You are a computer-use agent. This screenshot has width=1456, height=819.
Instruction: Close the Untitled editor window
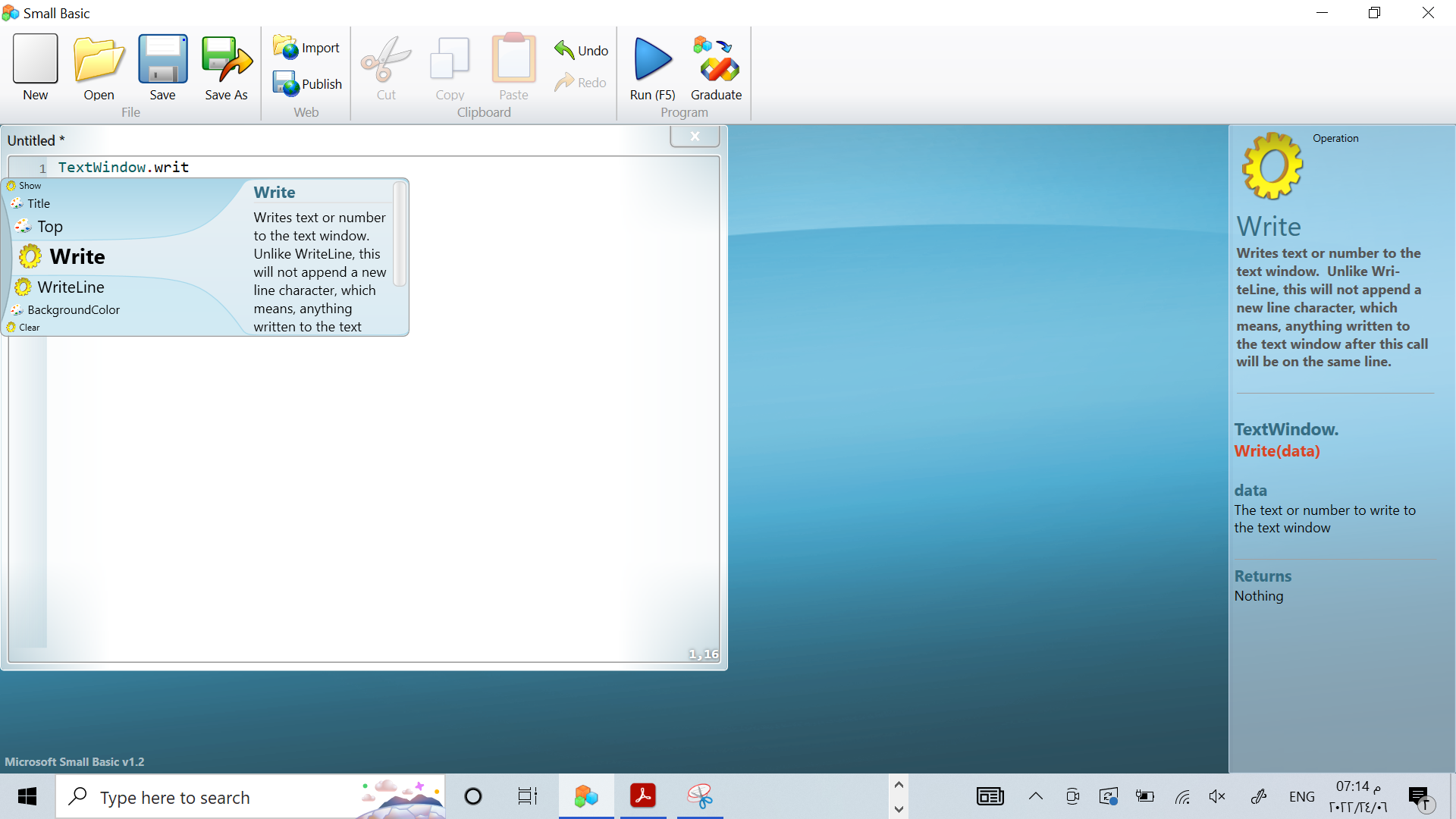[695, 136]
